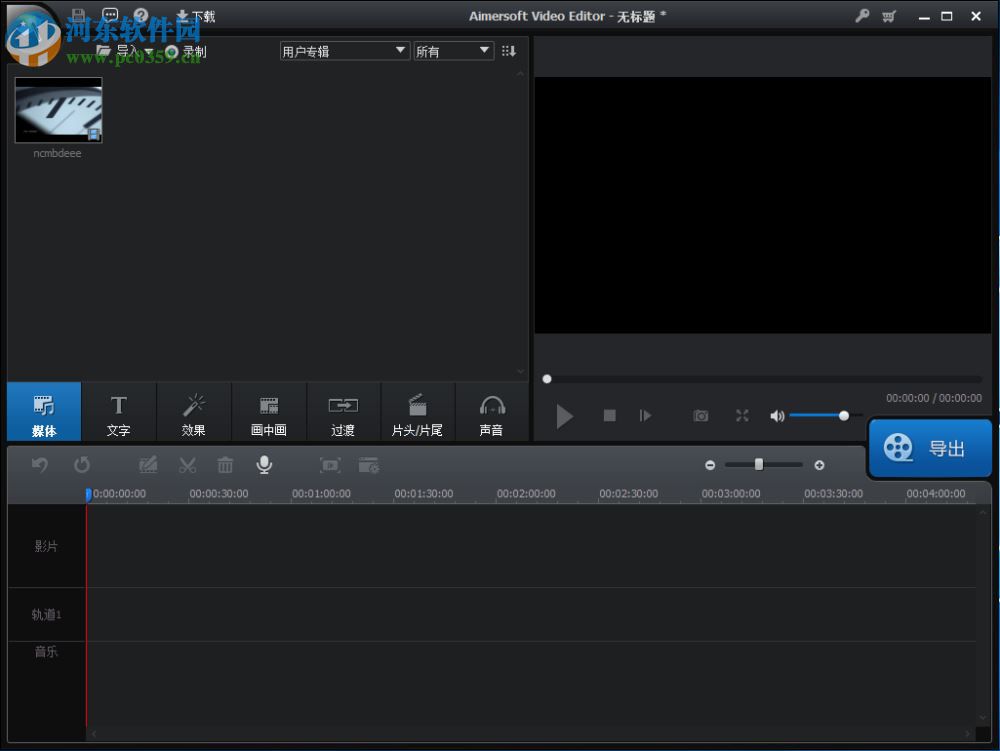Click the save icon in the title bar

[77, 15]
